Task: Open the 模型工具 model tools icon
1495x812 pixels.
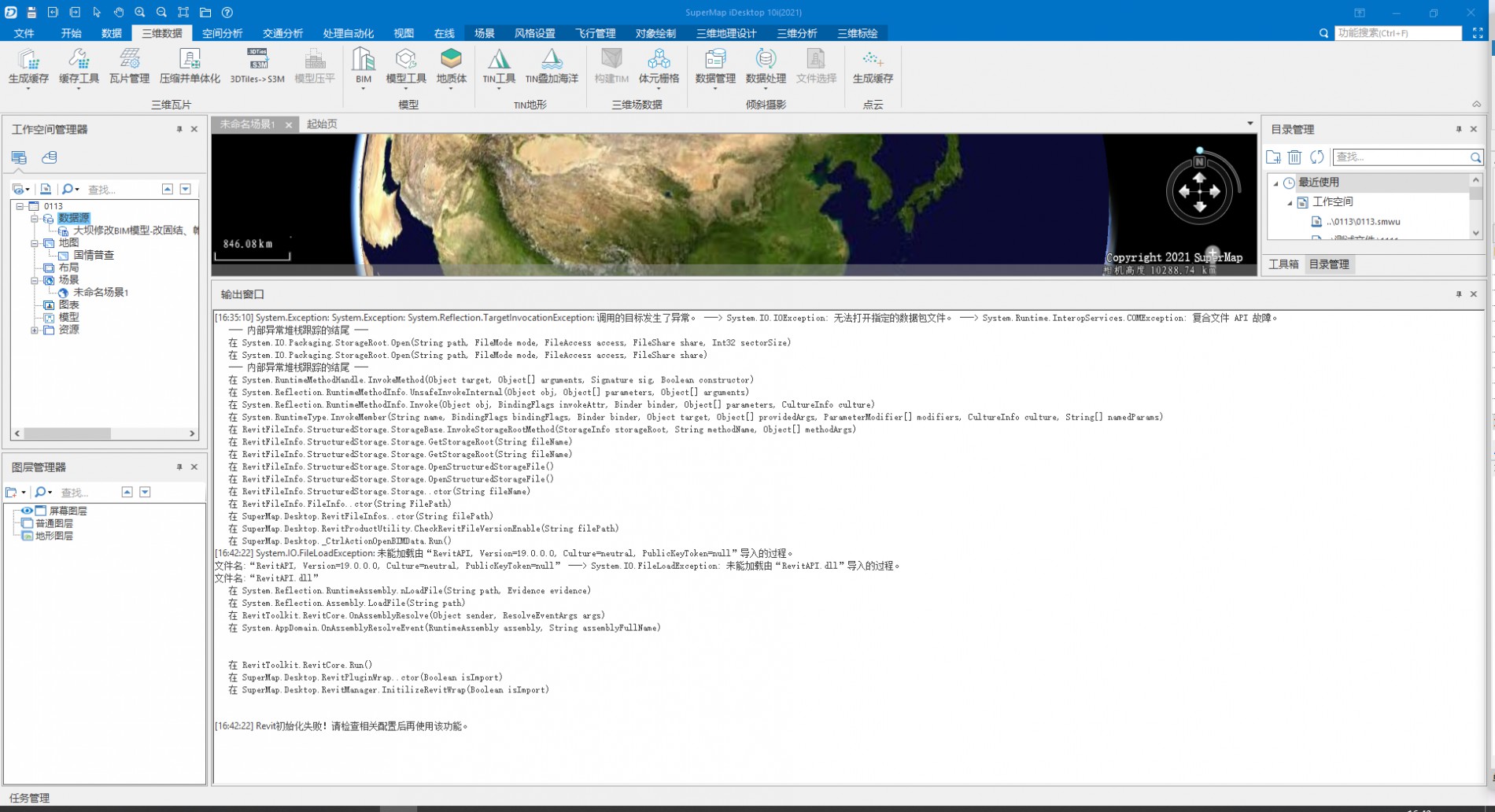Action: pyautogui.click(x=406, y=67)
